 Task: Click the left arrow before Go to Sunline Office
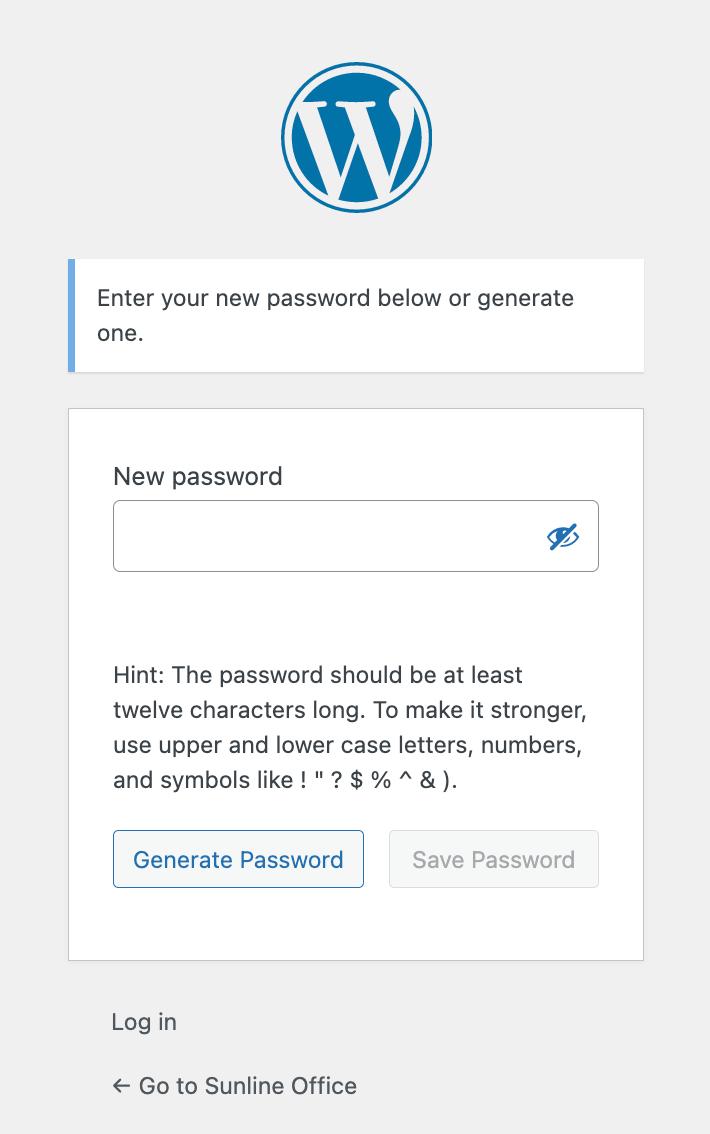point(121,1086)
